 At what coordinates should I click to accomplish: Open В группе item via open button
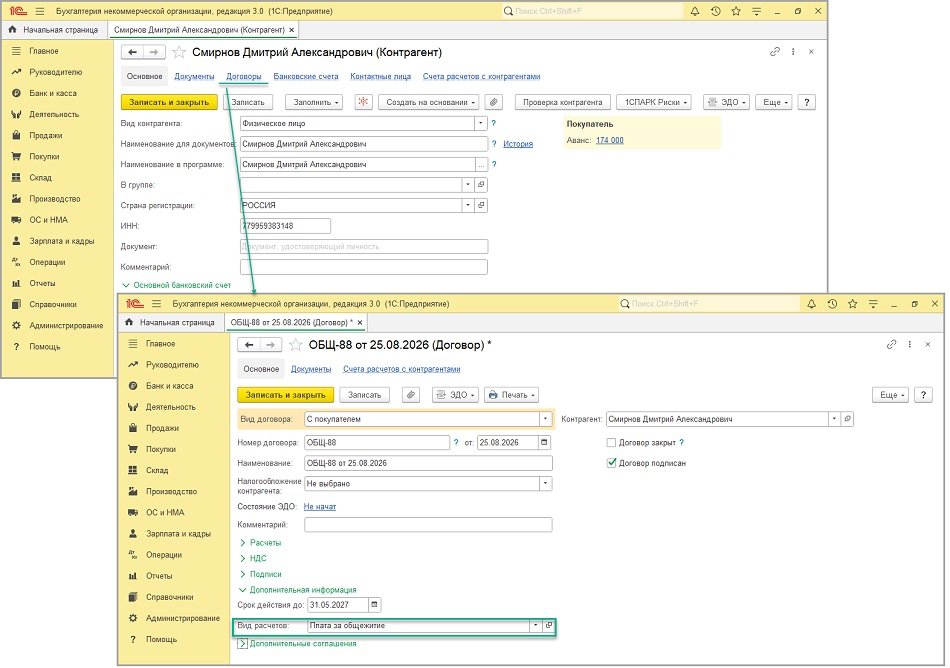pyautogui.click(x=481, y=185)
